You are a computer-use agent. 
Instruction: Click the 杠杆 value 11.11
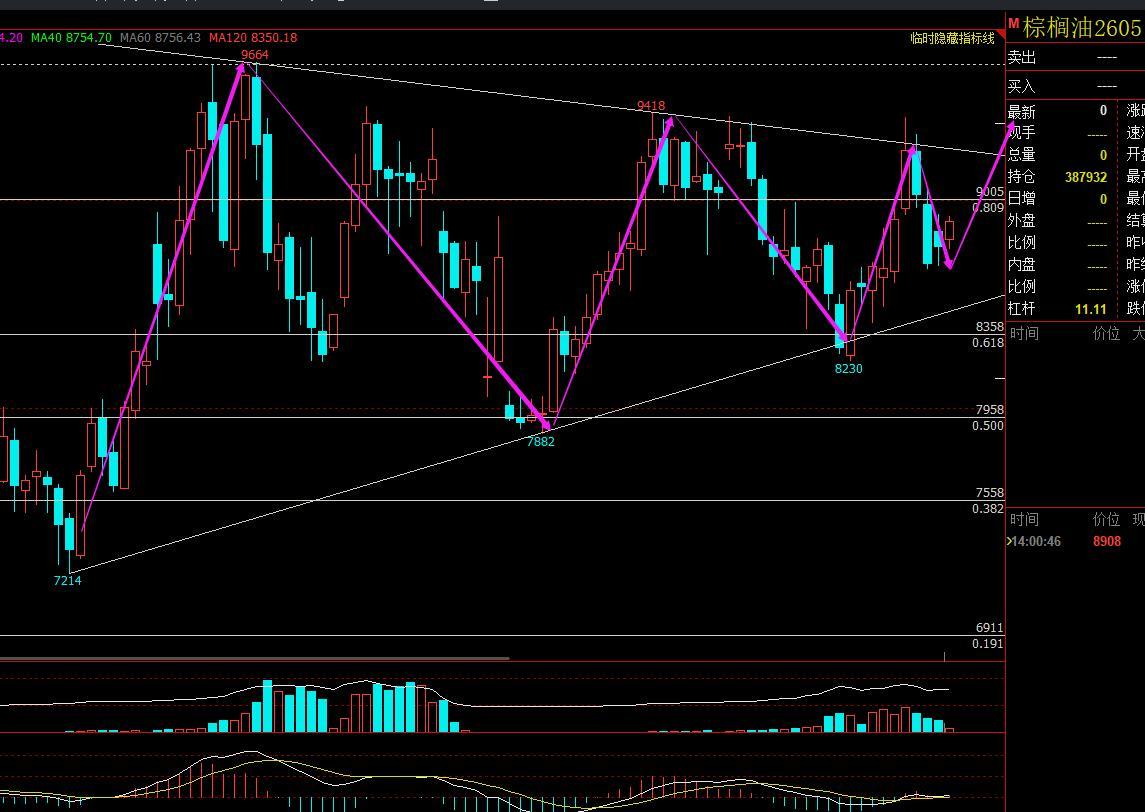[1091, 309]
